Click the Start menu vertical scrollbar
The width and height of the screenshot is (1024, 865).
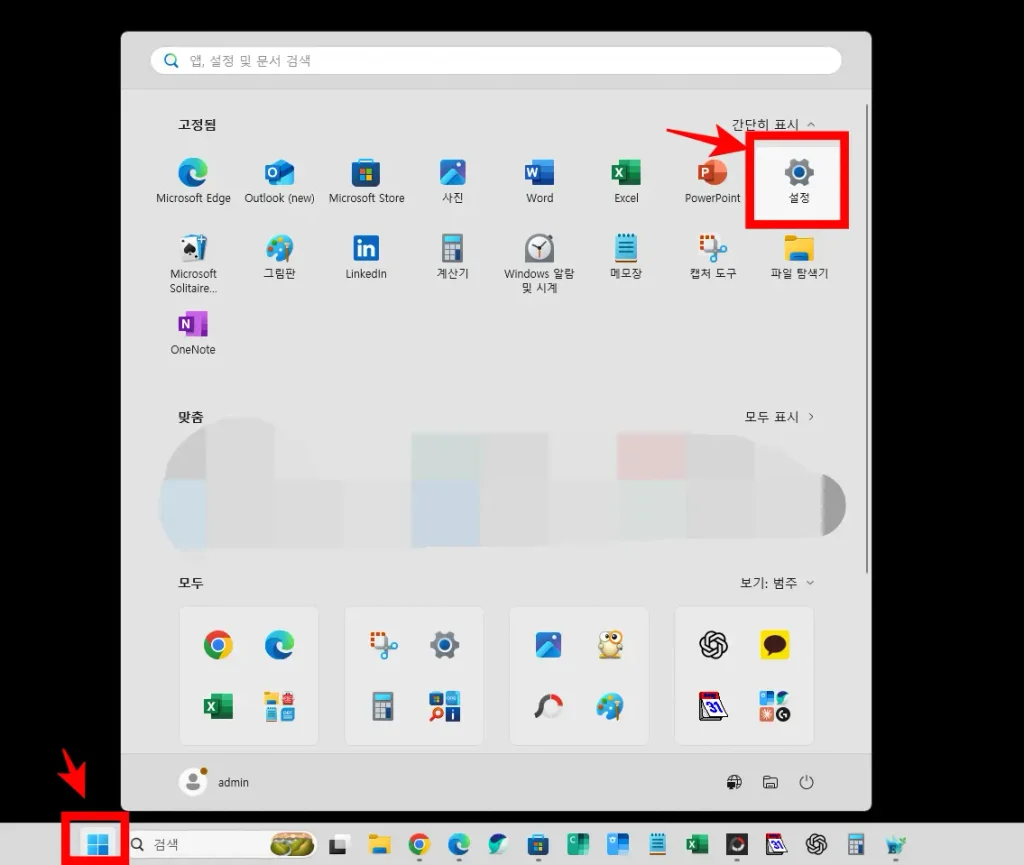[867, 339]
